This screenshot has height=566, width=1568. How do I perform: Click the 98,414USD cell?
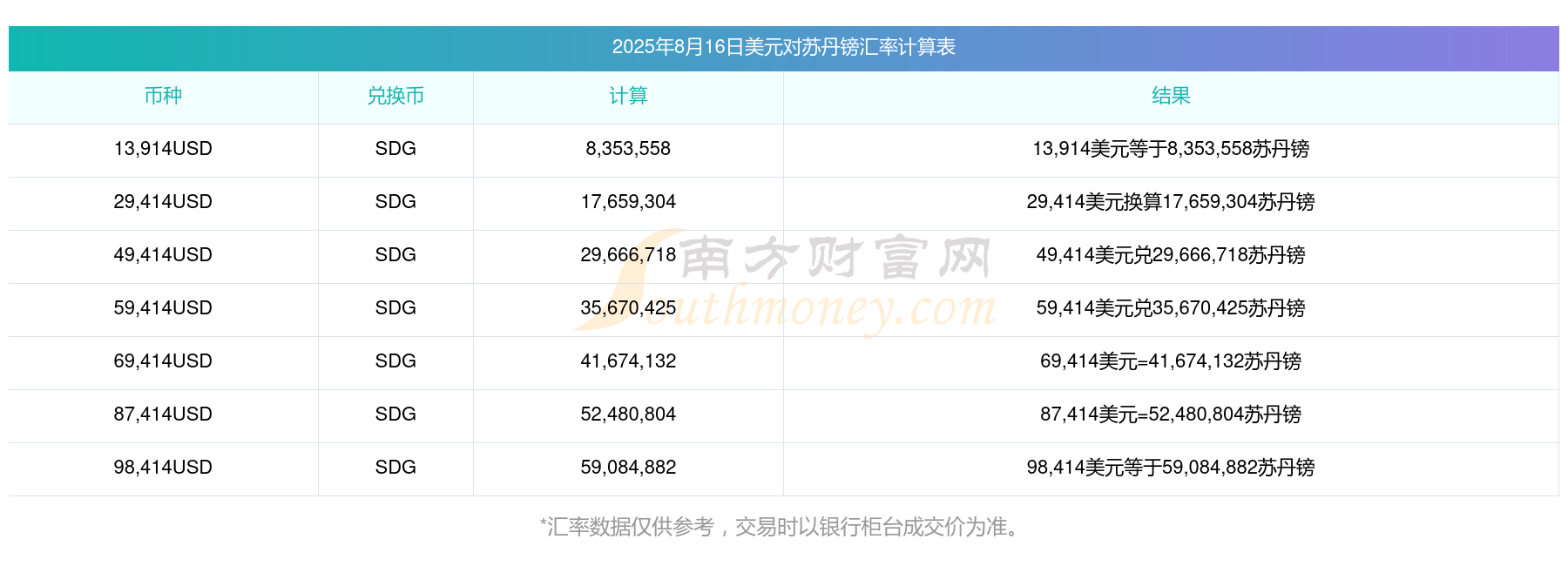(x=163, y=468)
